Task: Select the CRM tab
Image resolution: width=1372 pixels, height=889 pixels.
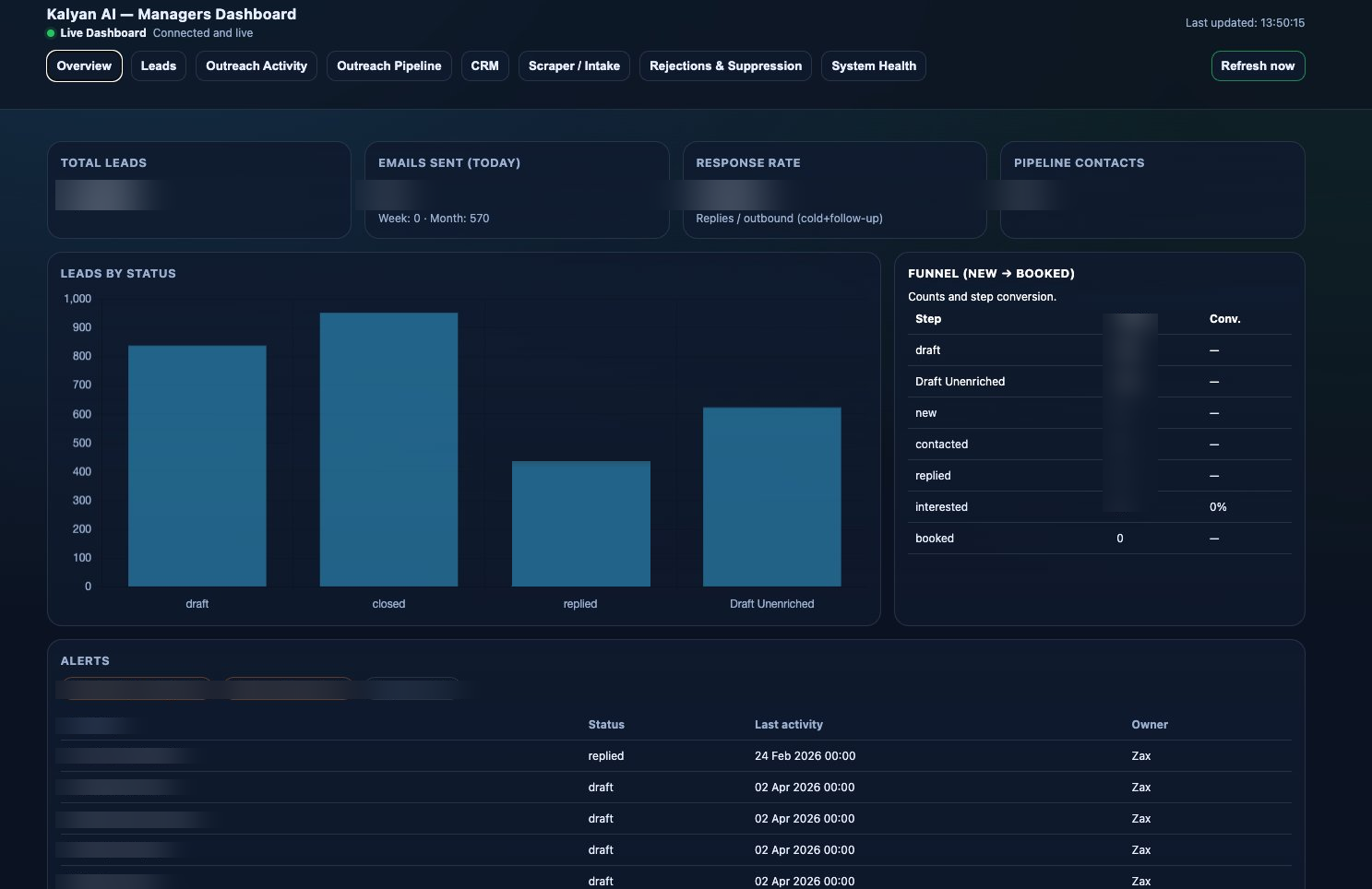Action: [x=484, y=66]
